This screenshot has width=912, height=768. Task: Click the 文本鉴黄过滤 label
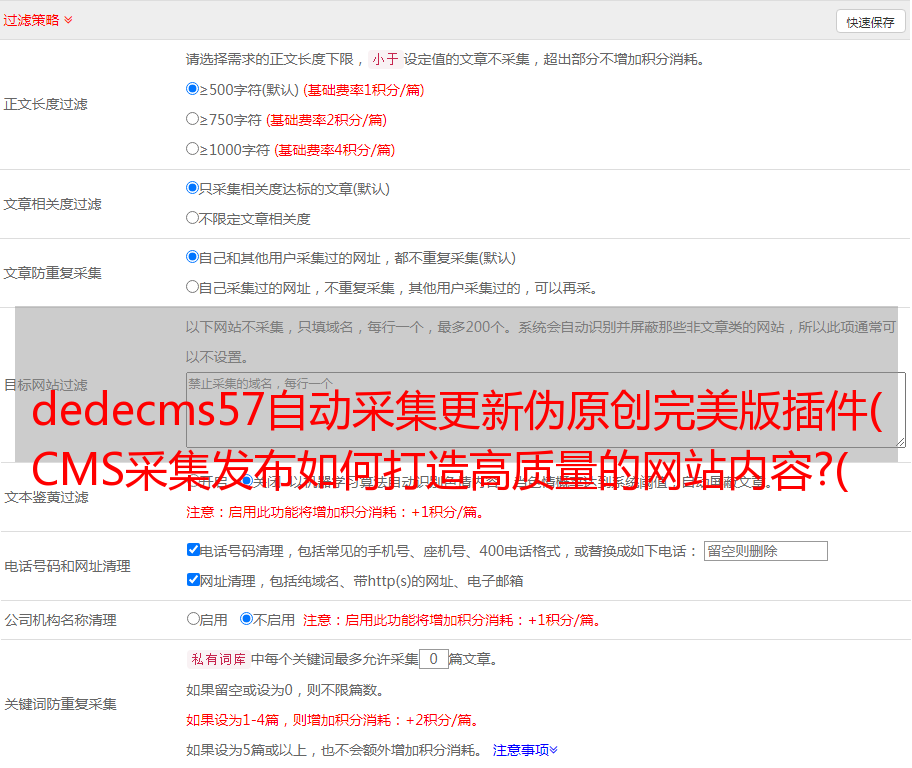(47, 497)
